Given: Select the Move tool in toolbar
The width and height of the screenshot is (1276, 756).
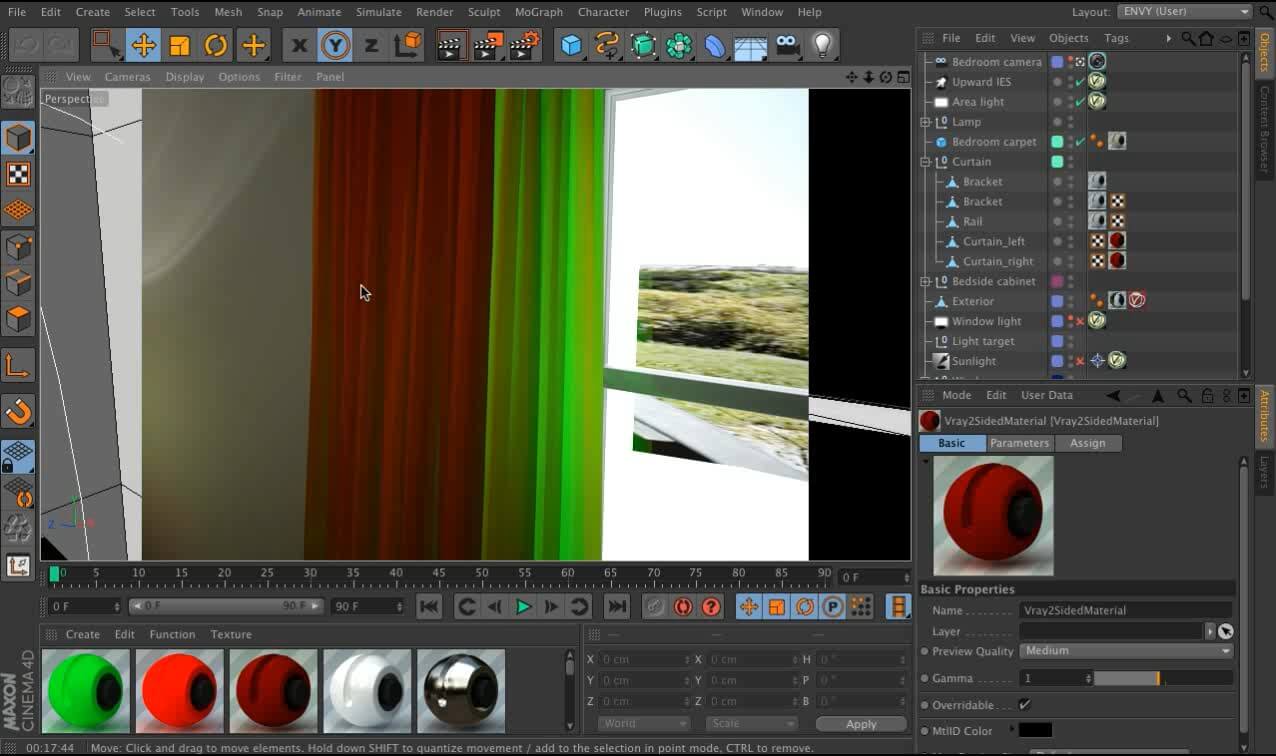Looking at the screenshot, I should (143, 46).
